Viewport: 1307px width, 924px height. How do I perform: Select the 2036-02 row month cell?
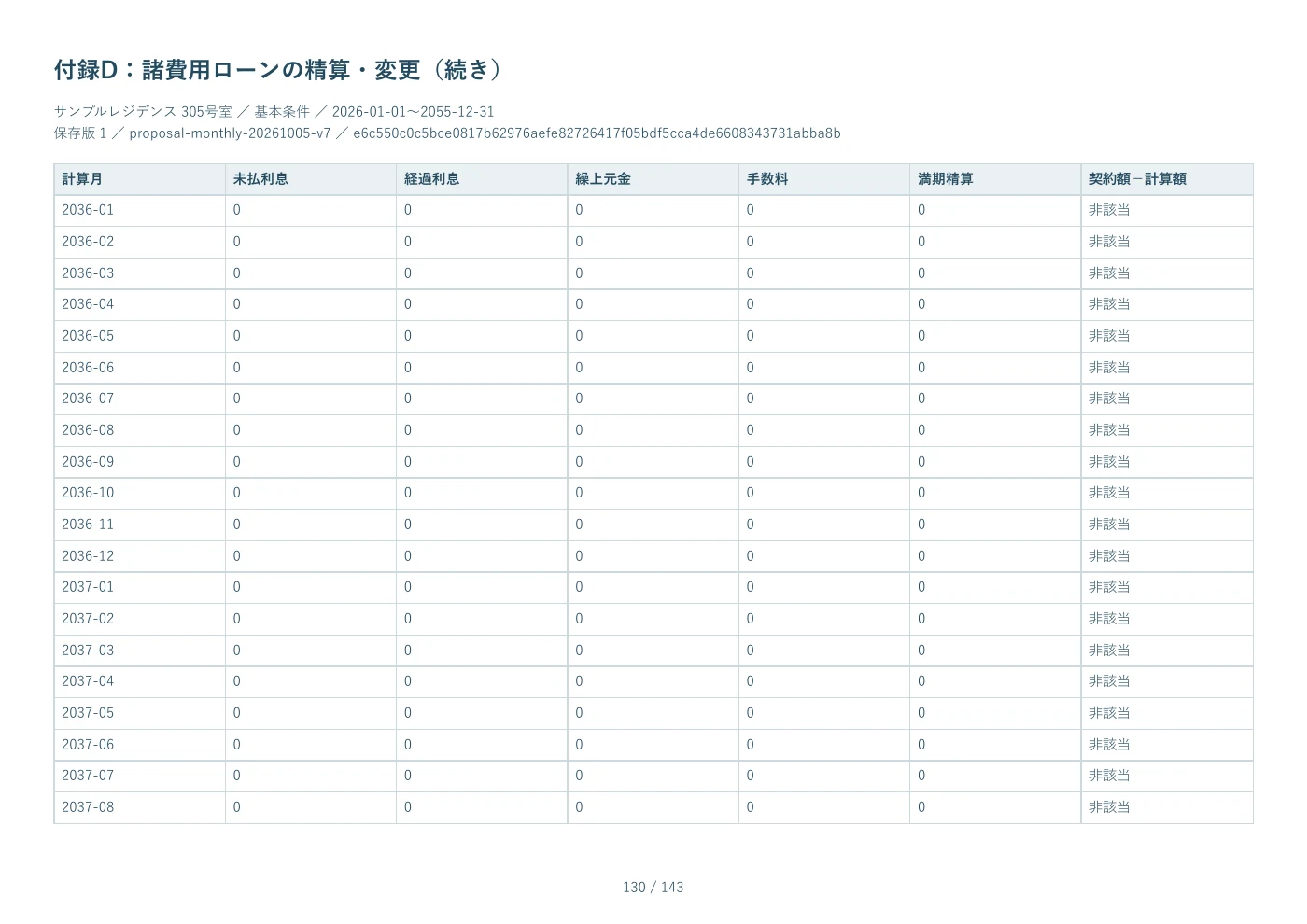pyautogui.click(x=139, y=242)
